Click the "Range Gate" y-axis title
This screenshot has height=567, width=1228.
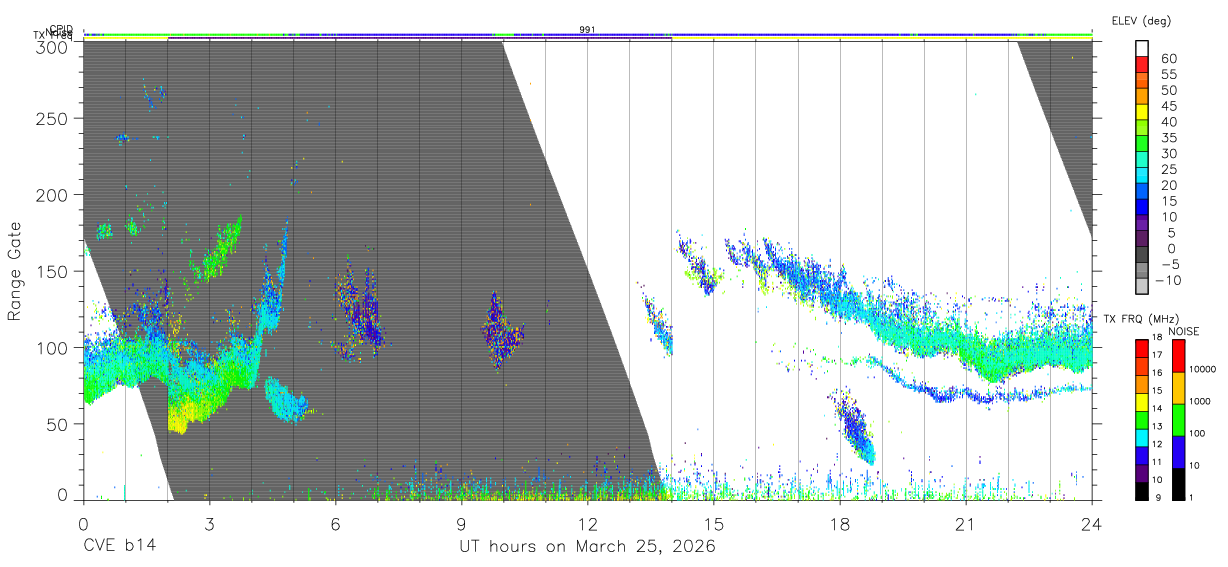(x=15, y=271)
